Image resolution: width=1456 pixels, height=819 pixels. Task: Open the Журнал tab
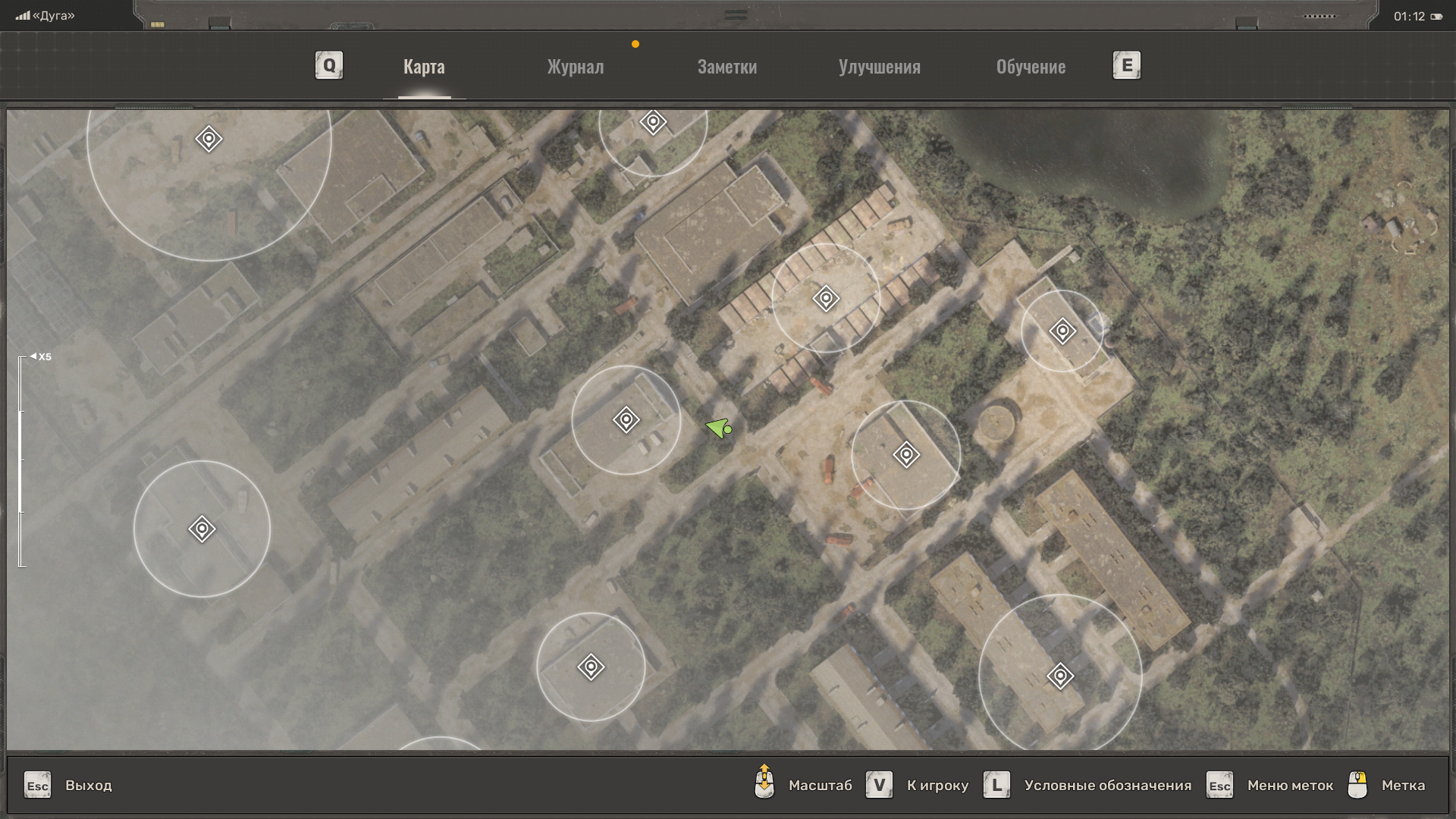pyautogui.click(x=576, y=67)
